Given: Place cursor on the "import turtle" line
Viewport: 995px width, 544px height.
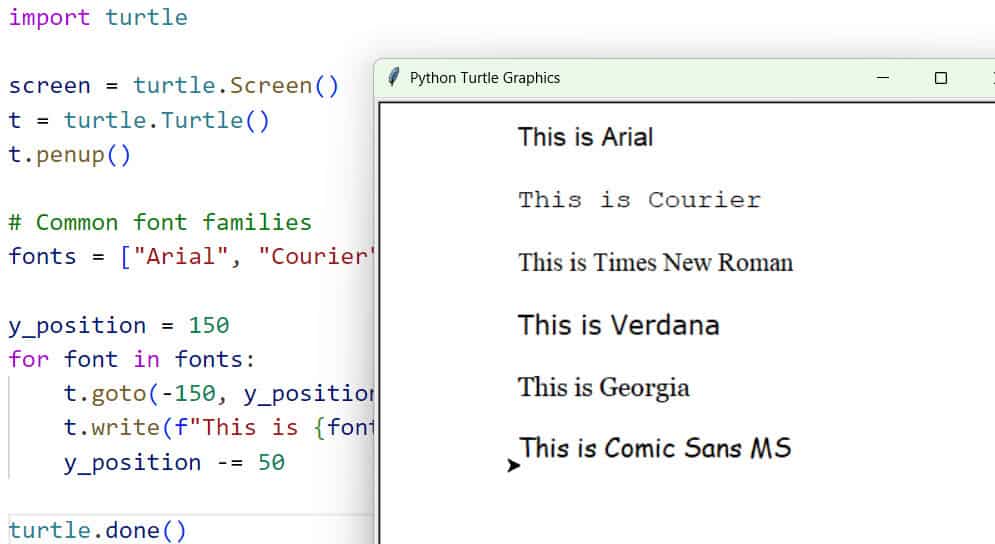Looking at the screenshot, I should [98, 18].
